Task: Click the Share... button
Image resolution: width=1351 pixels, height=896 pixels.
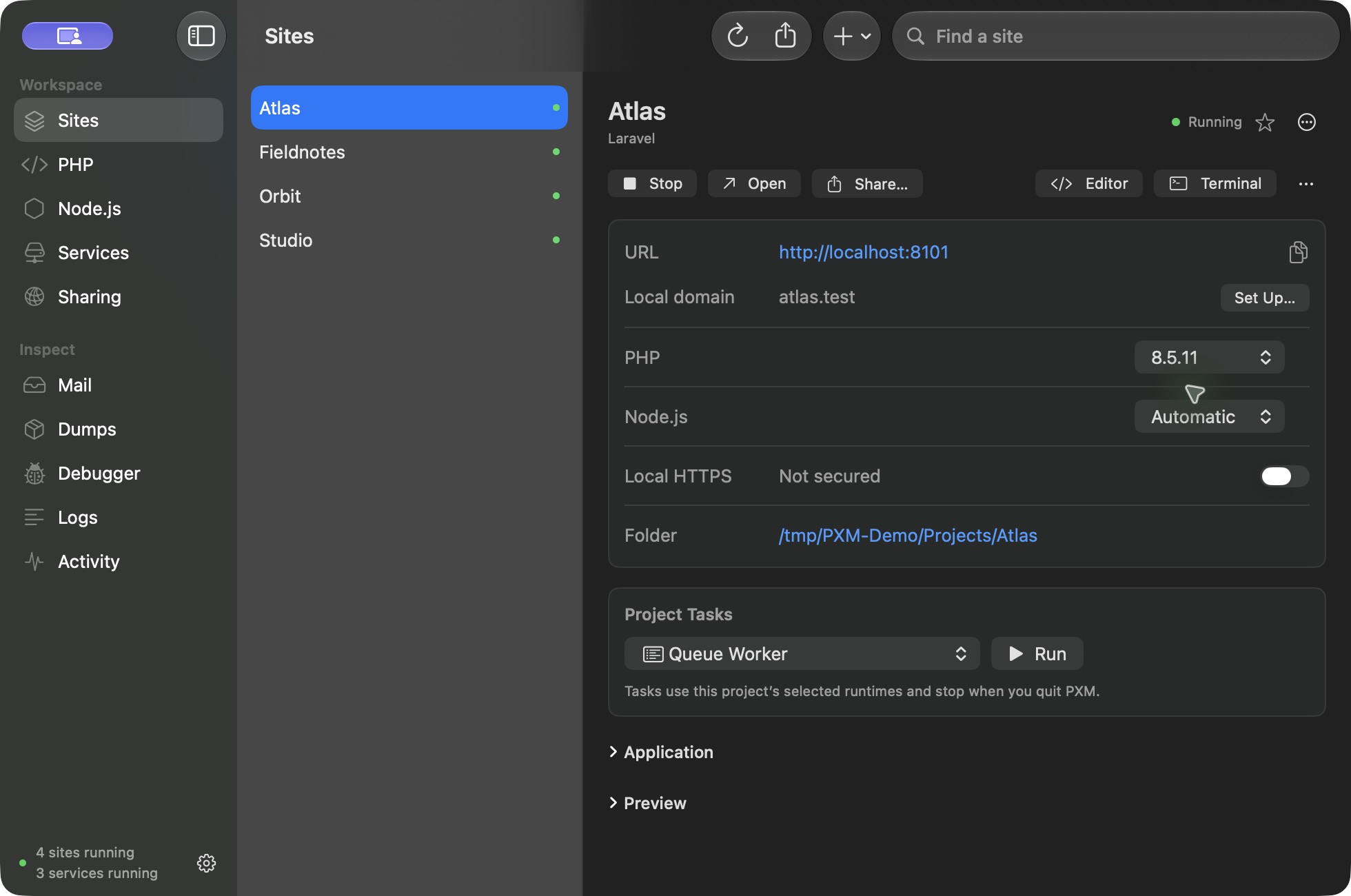Action: point(867,183)
